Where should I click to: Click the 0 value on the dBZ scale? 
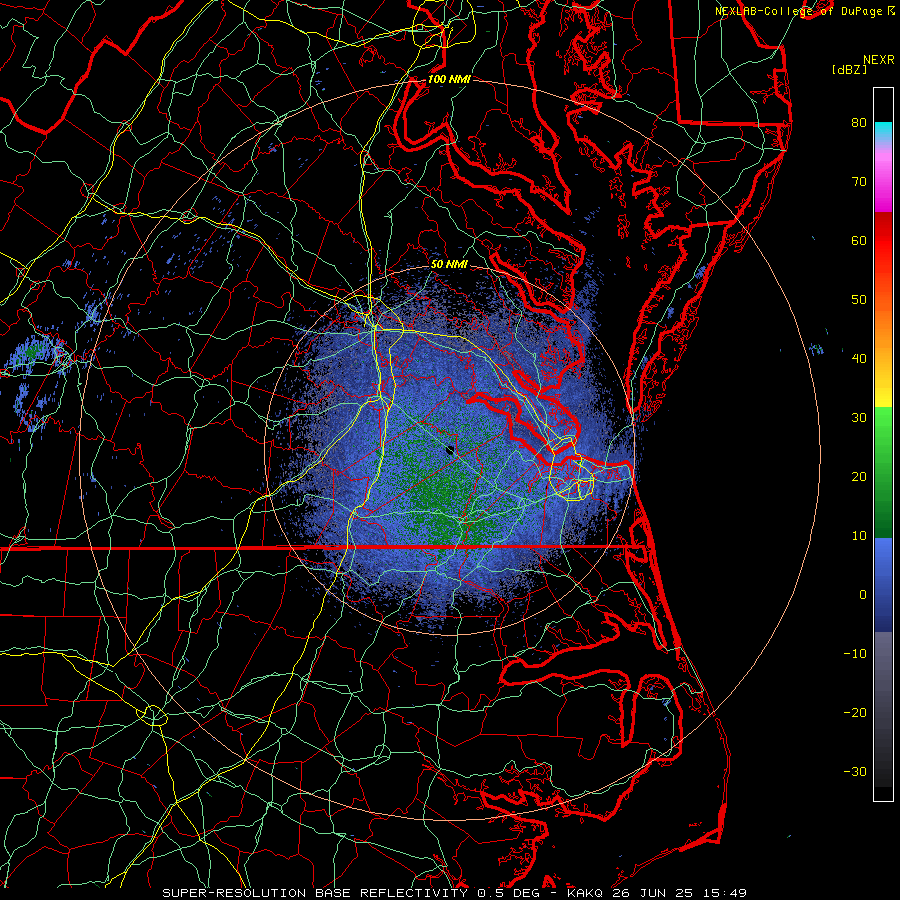click(863, 595)
